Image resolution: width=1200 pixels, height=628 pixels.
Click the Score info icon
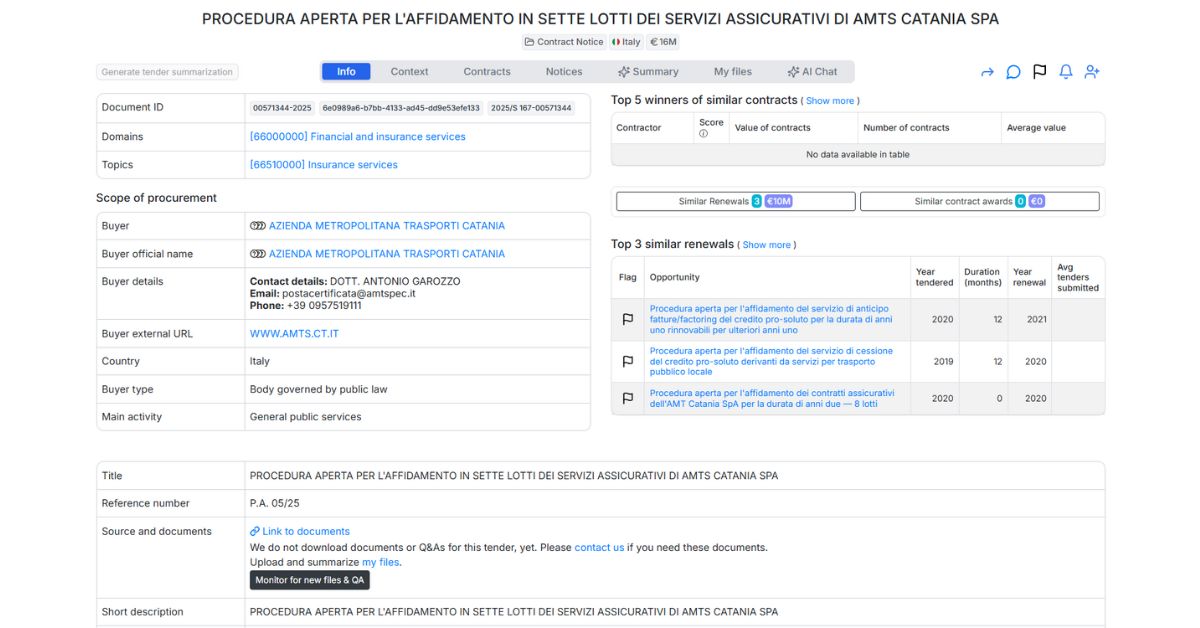point(703,134)
